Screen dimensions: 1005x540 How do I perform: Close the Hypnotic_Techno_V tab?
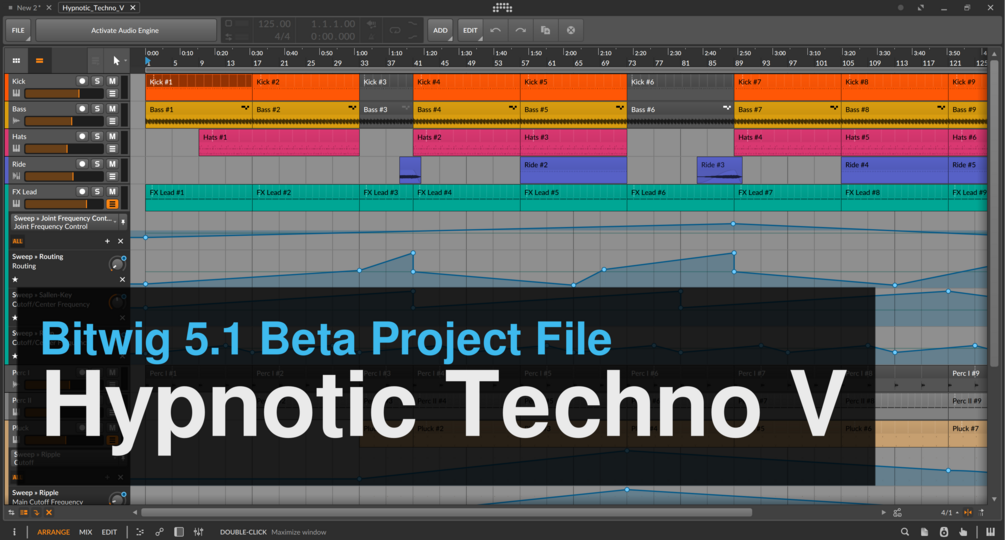click(x=133, y=8)
